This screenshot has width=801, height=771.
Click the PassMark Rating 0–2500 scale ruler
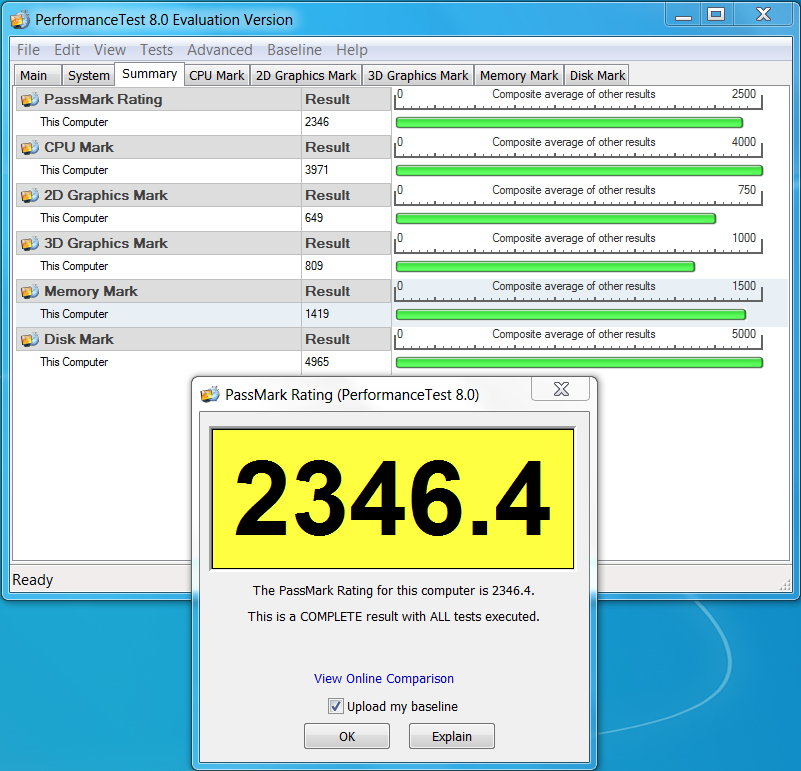[x=578, y=99]
